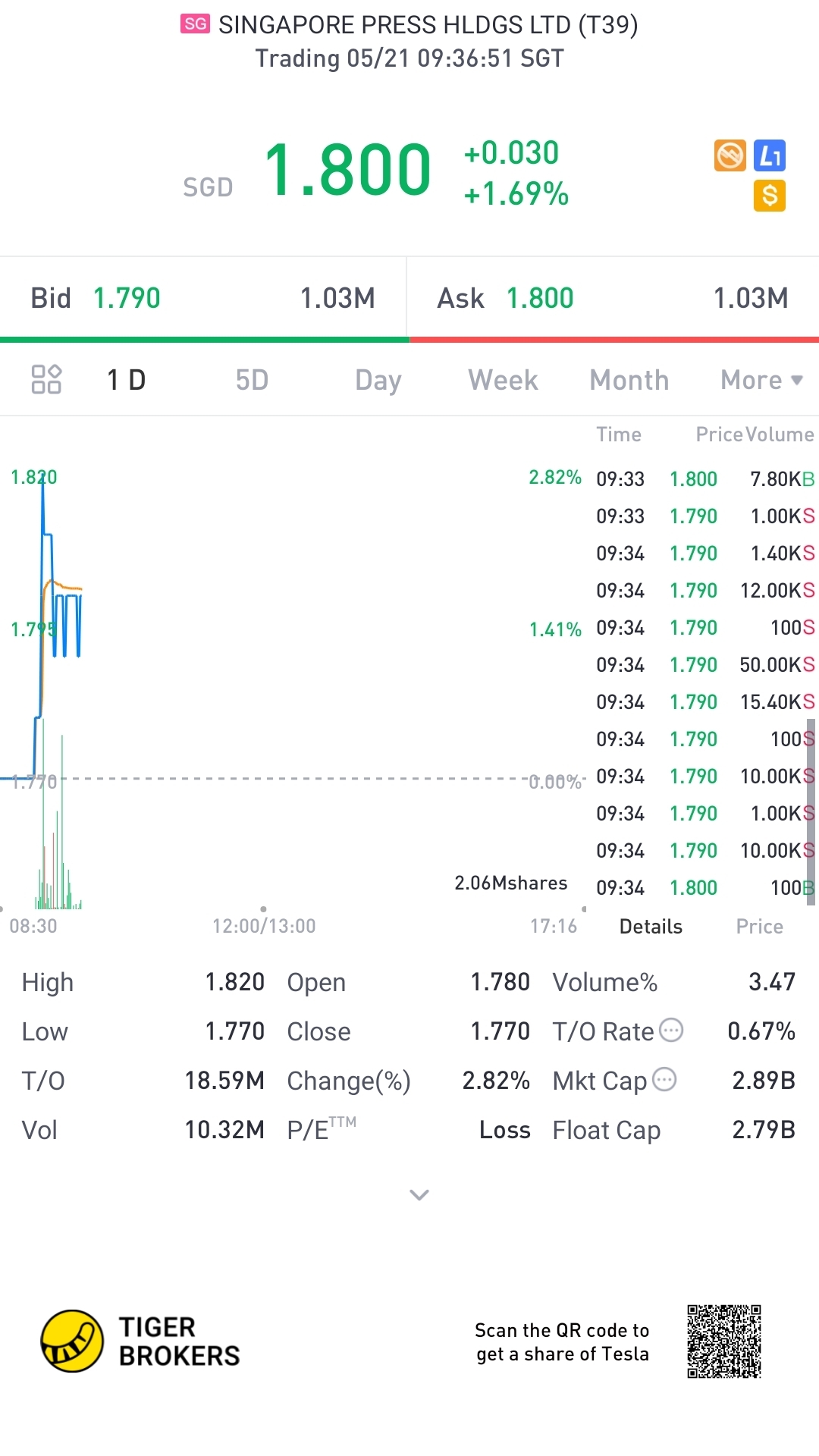Select the 1 D chart tab
Viewport: 819px width, 1456px height.
[x=127, y=380]
